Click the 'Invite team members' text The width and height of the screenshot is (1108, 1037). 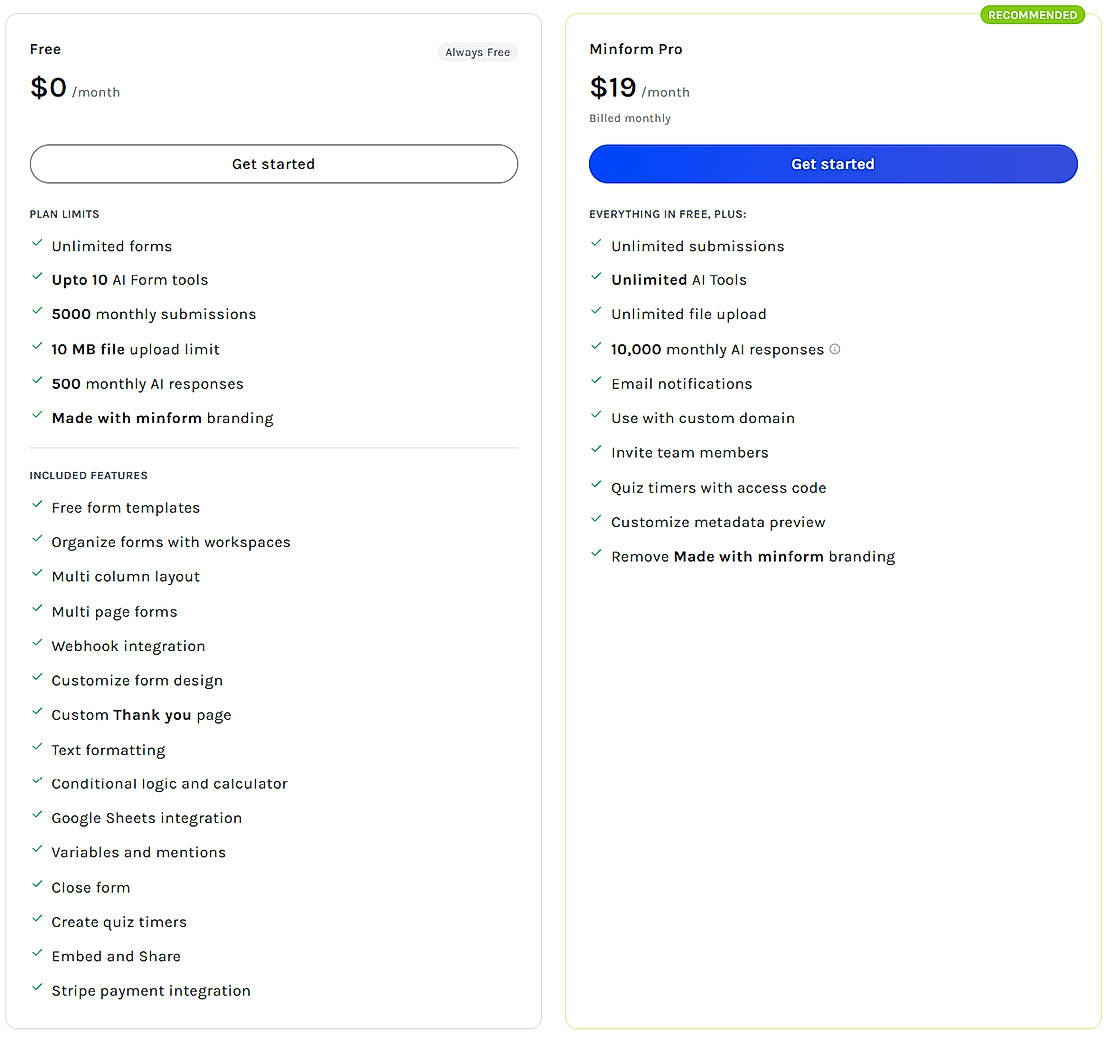point(690,453)
